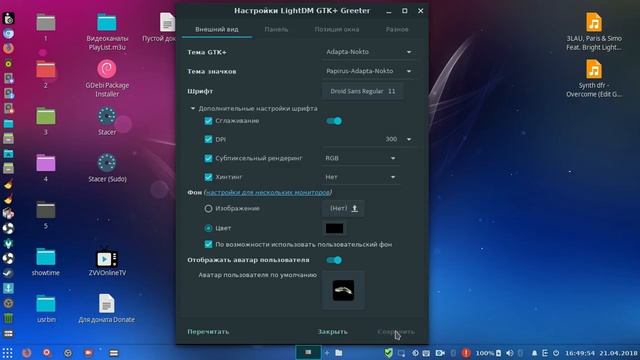
Task: Launch the Stacer (Sudo) desktop icon
Action: pos(107,163)
